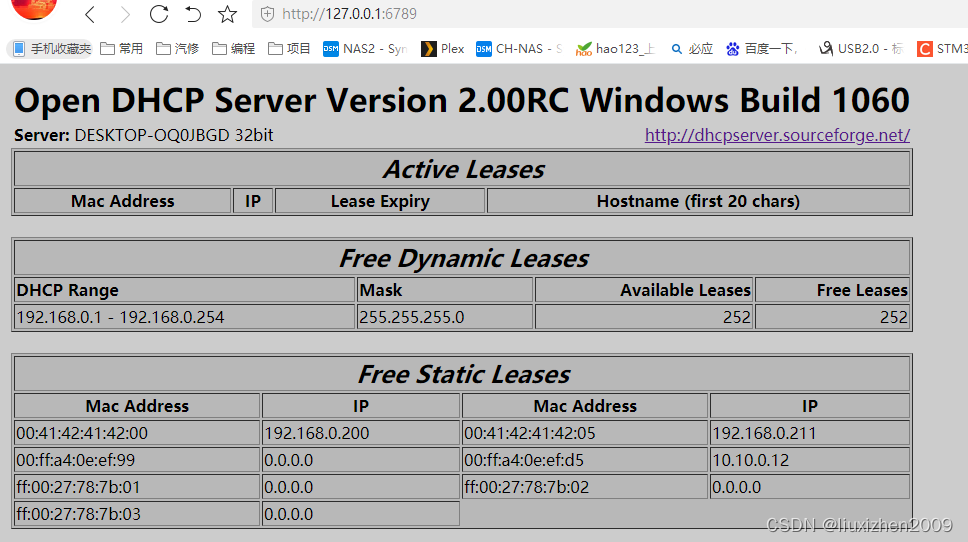Click the 252 value under Available Leases
This screenshot has height=542, width=968.
tap(644, 317)
